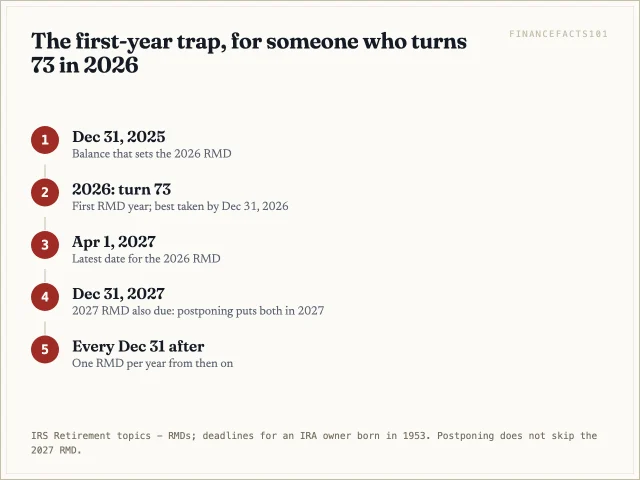The height and width of the screenshot is (480, 640).
Task: Click the IRS Retirement topics footnote
Action: click(x=314, y=443)
